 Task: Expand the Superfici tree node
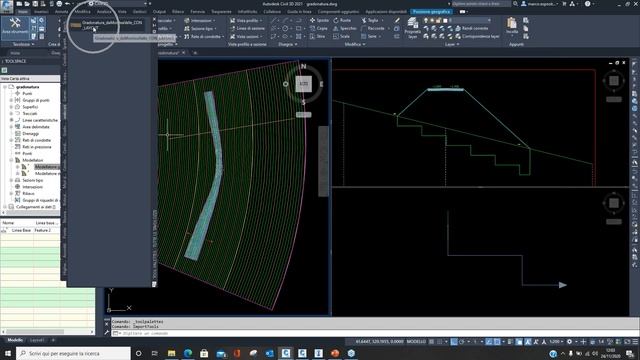[x=11, y=107]
